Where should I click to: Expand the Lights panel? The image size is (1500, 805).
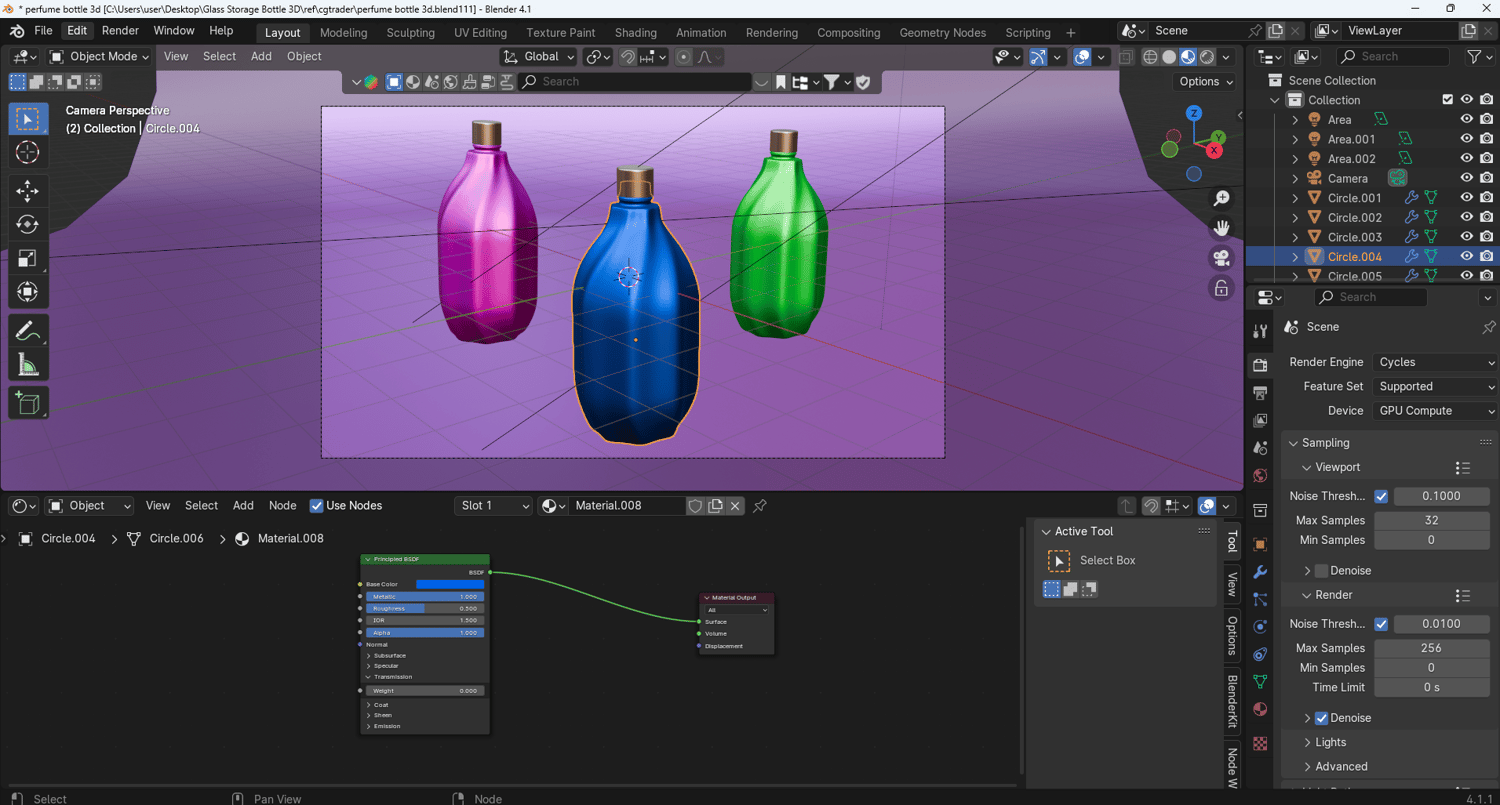[x=1330, y=742]
